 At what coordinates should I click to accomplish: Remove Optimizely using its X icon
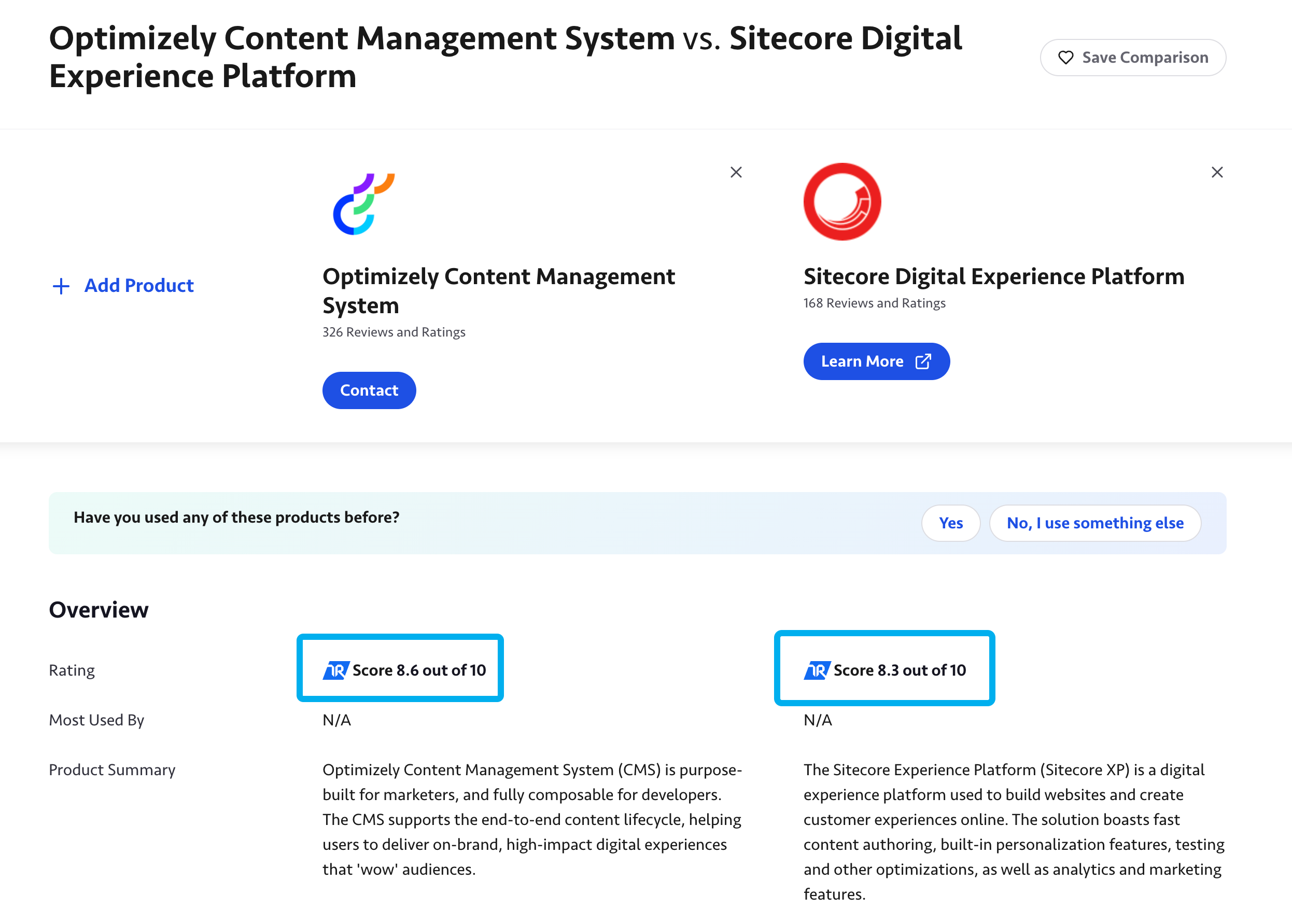pos(736,172)
